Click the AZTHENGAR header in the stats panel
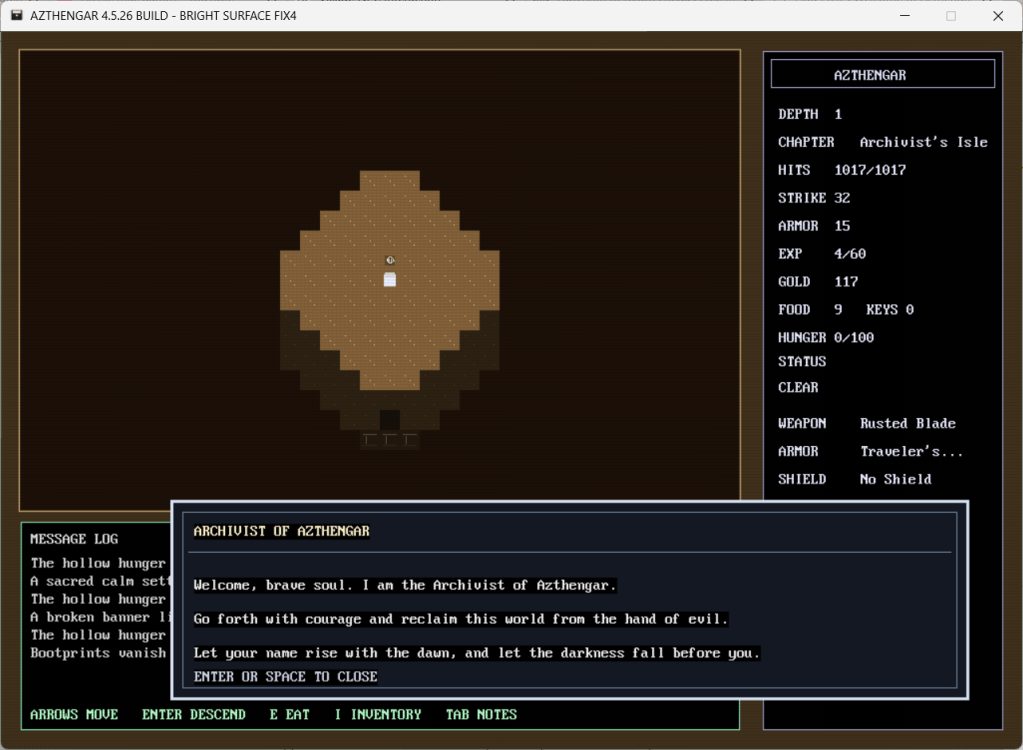The image size is (1023, 750). (x=882, y=74)
